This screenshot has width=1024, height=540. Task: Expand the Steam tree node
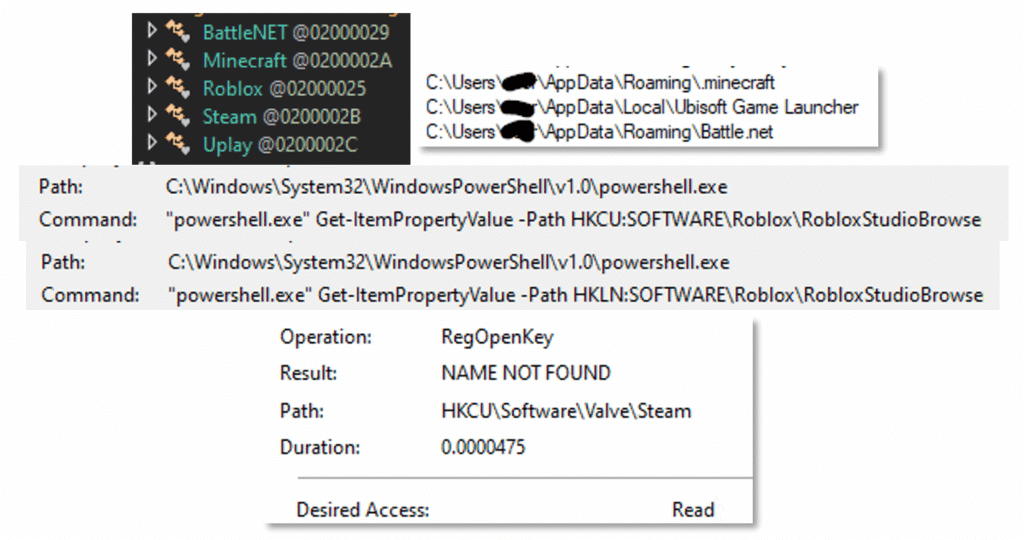(152, 117)
